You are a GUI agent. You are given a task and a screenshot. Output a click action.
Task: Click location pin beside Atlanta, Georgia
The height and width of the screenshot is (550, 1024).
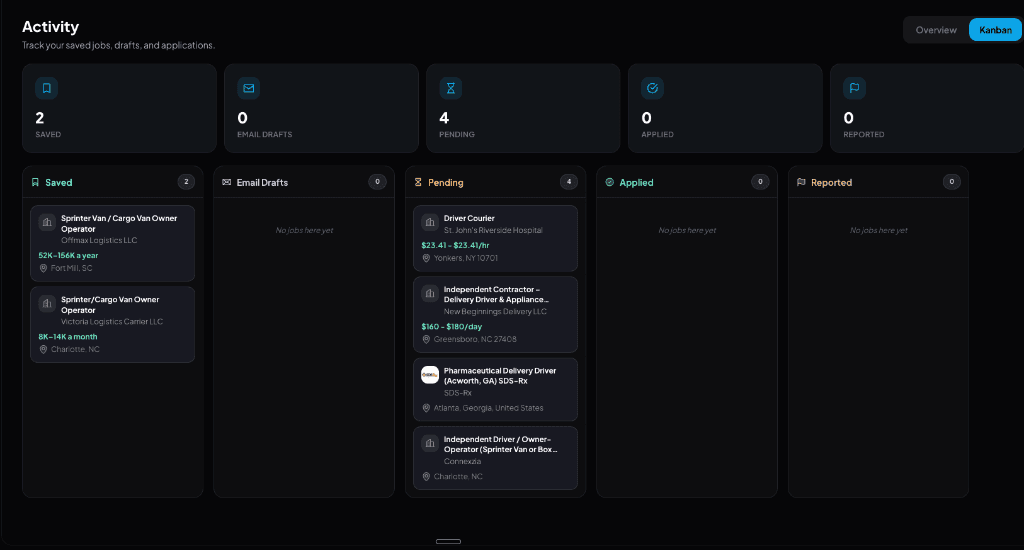[426, 408]
